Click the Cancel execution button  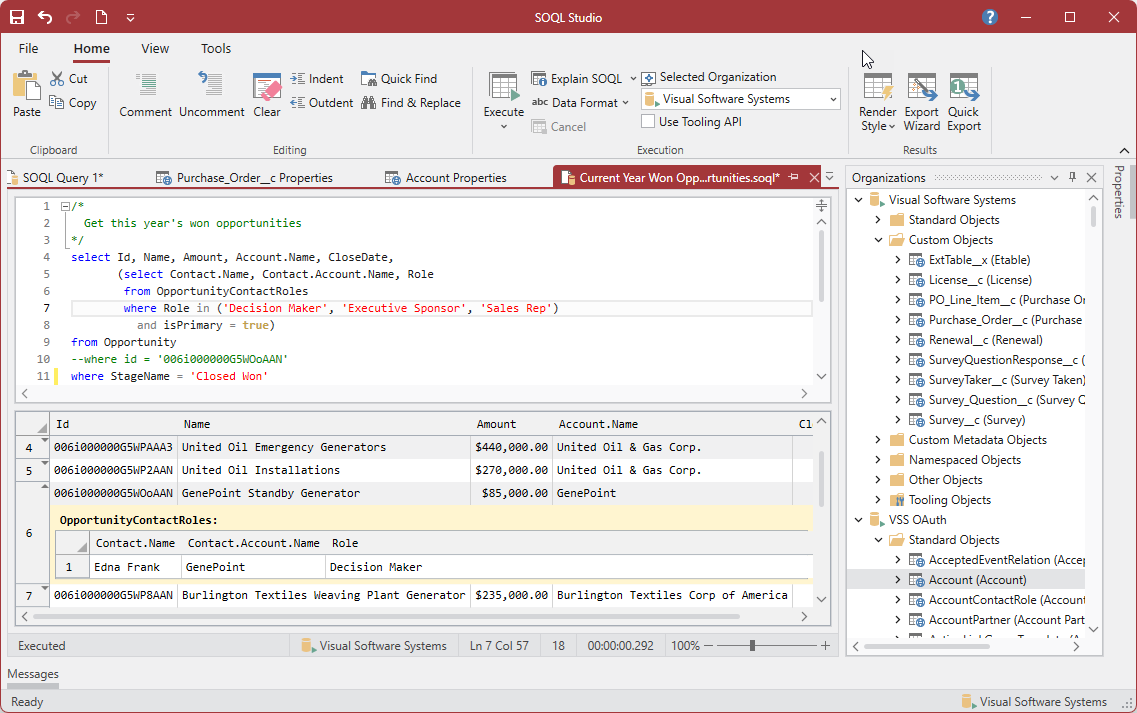[558, 127]
